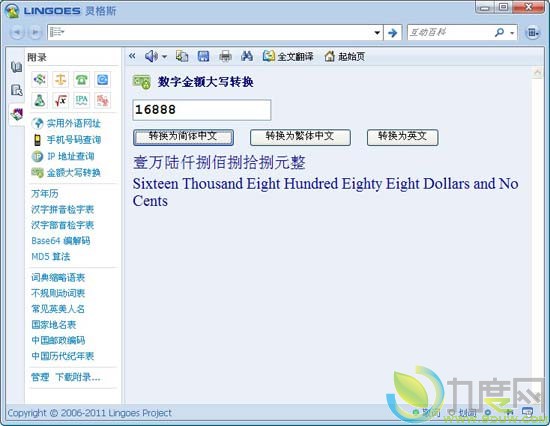
Task: Open the search engine dropdown arrow
Action: [x=512, y=33]
